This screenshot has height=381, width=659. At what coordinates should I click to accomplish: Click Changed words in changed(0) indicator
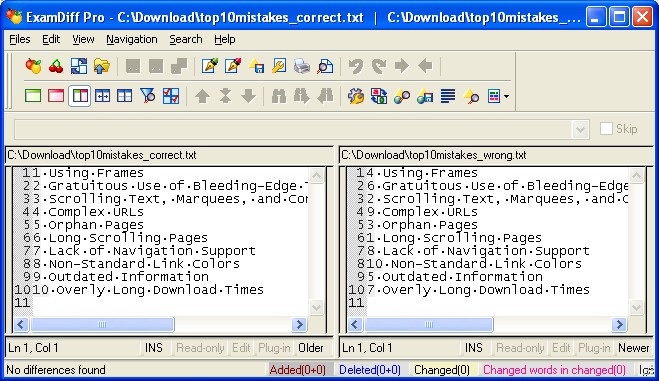point(554,370)
